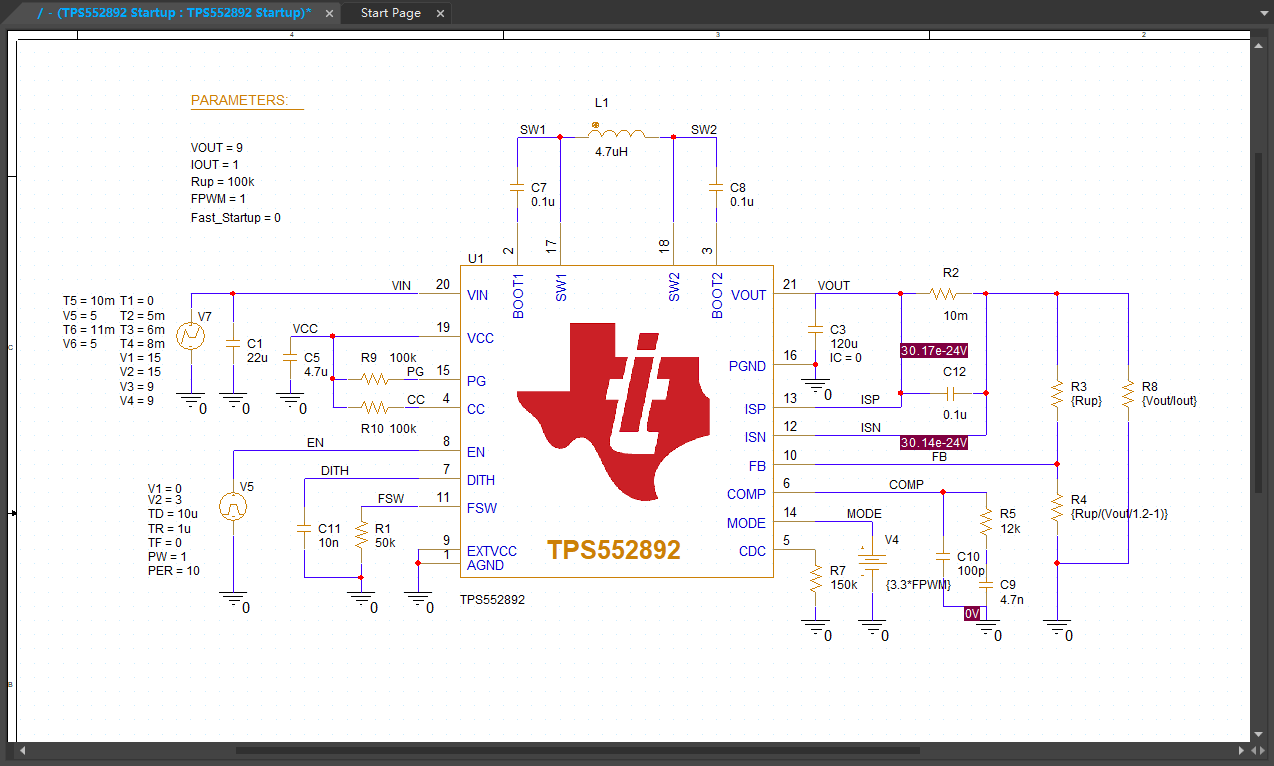Select capacitor C3 symbol

(816, 330)
